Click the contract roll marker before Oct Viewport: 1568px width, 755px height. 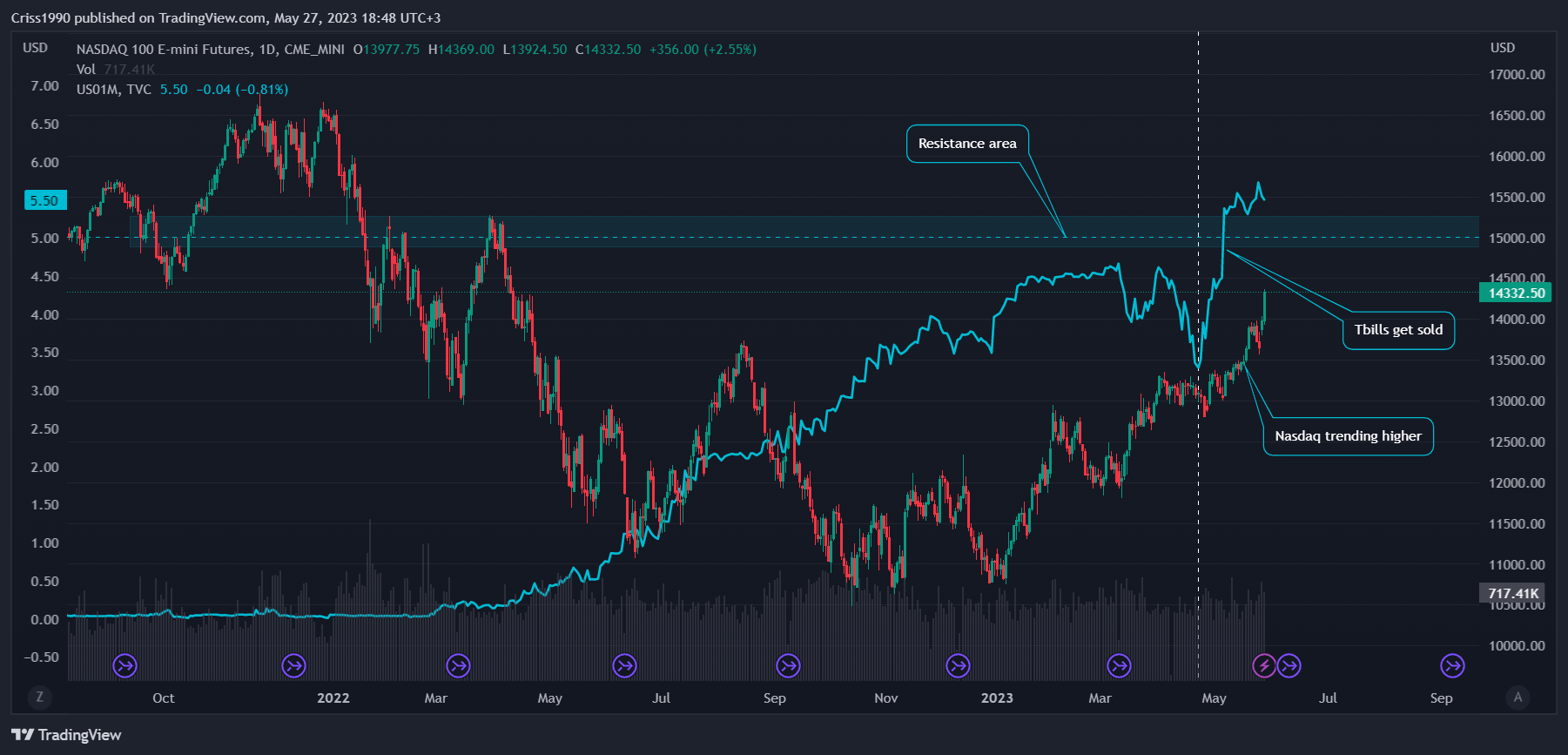click(x=125, y=666)
